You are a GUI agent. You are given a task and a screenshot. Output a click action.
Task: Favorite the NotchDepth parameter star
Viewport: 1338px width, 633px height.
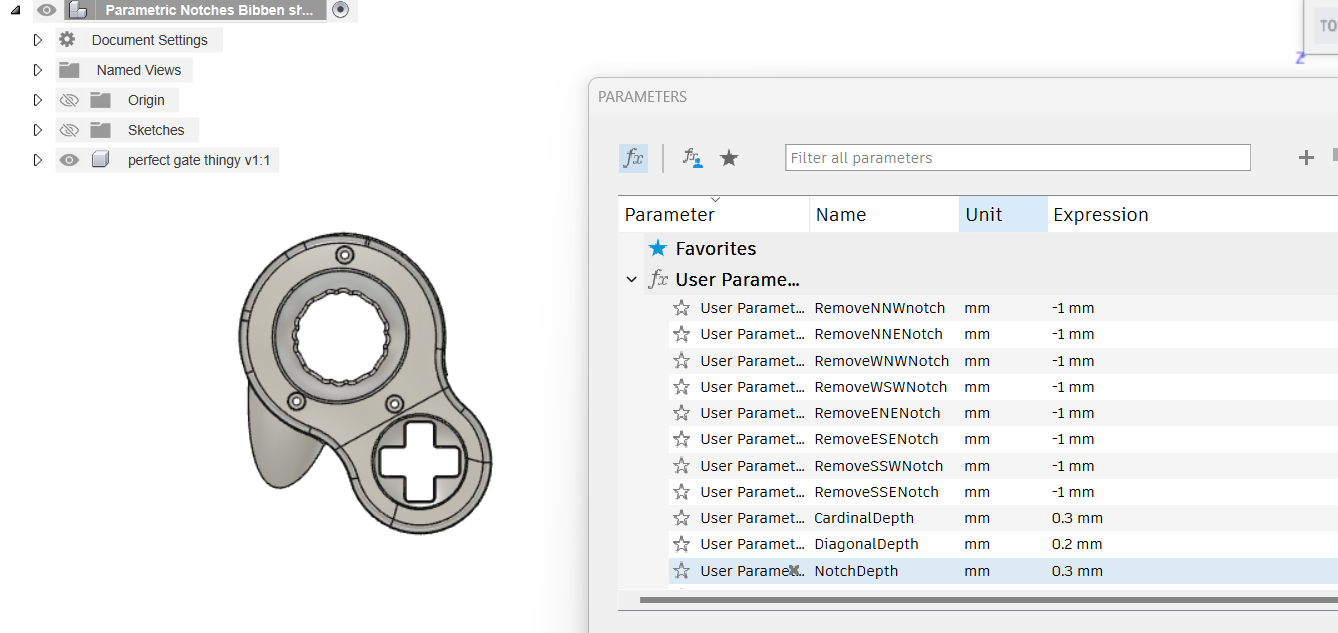coord(681,570)
